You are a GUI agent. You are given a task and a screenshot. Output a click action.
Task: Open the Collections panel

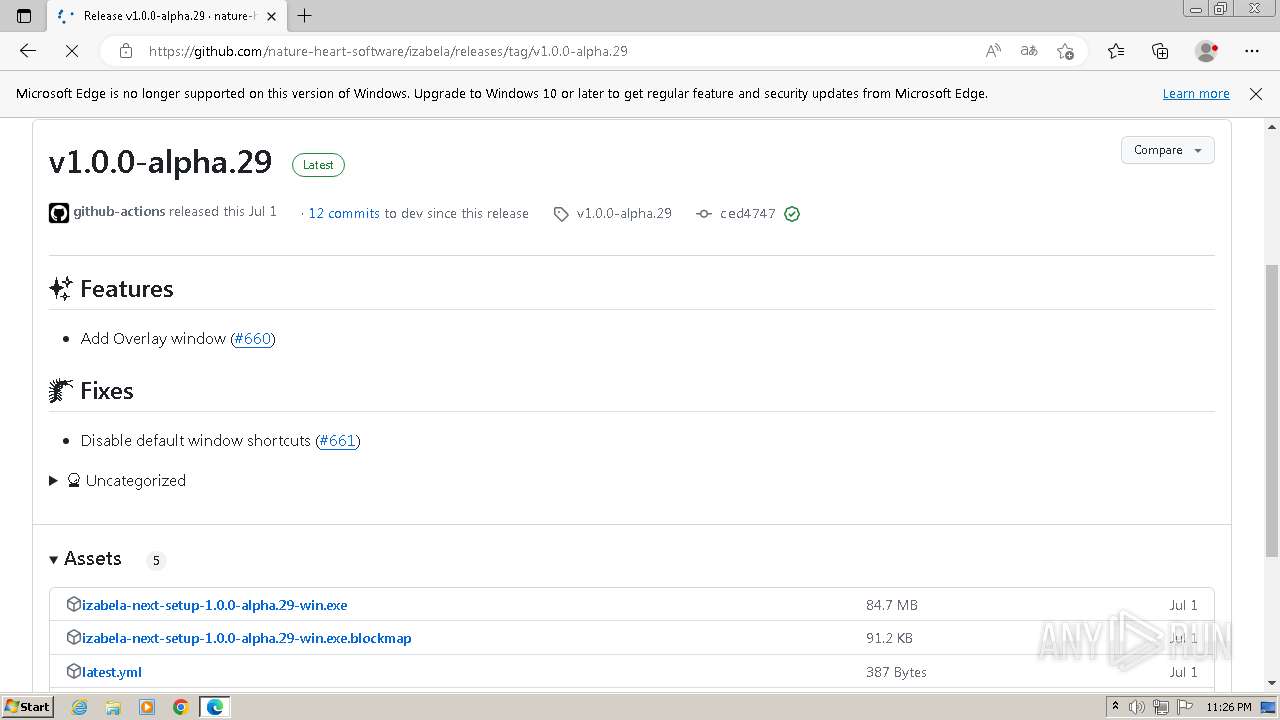coord(1160,51)
